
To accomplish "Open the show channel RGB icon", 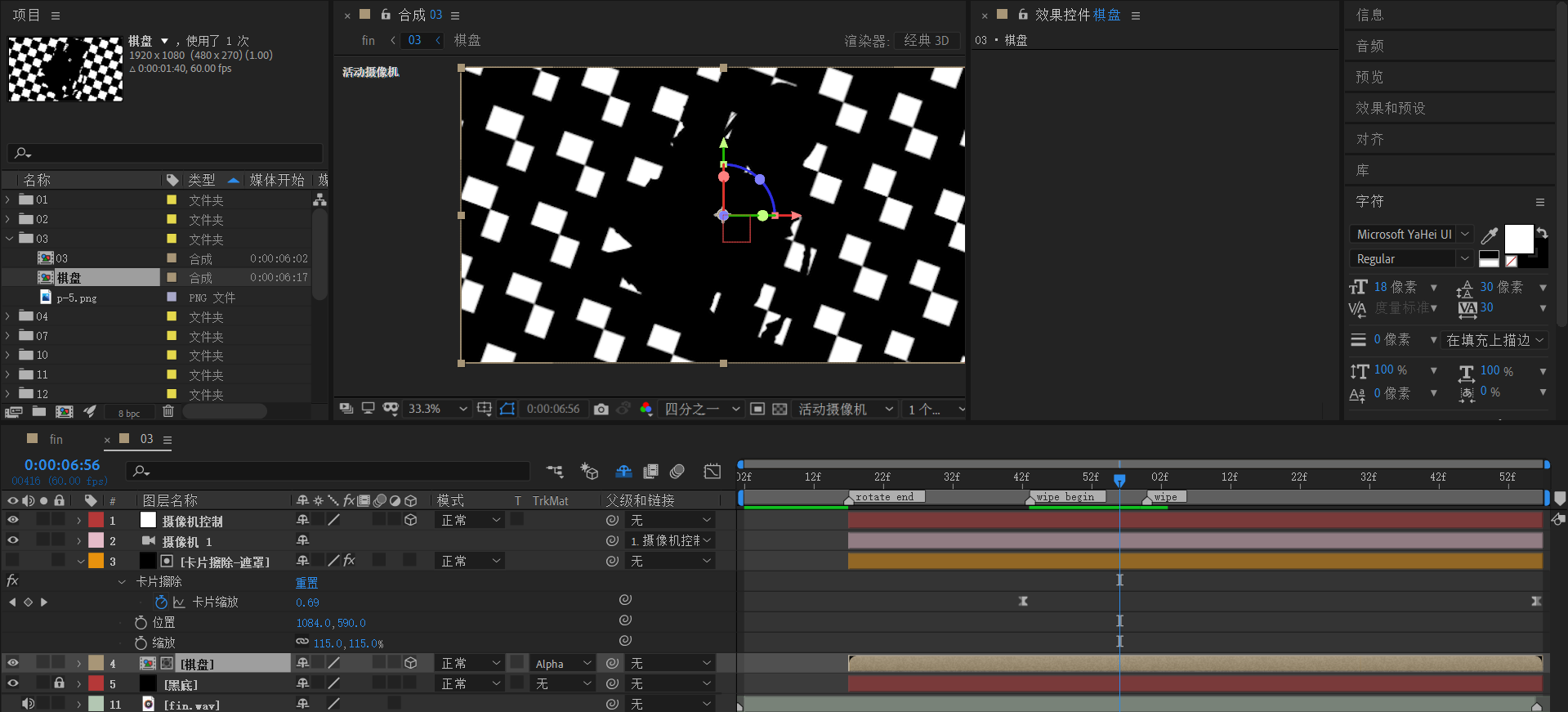I will coord(646,409).
